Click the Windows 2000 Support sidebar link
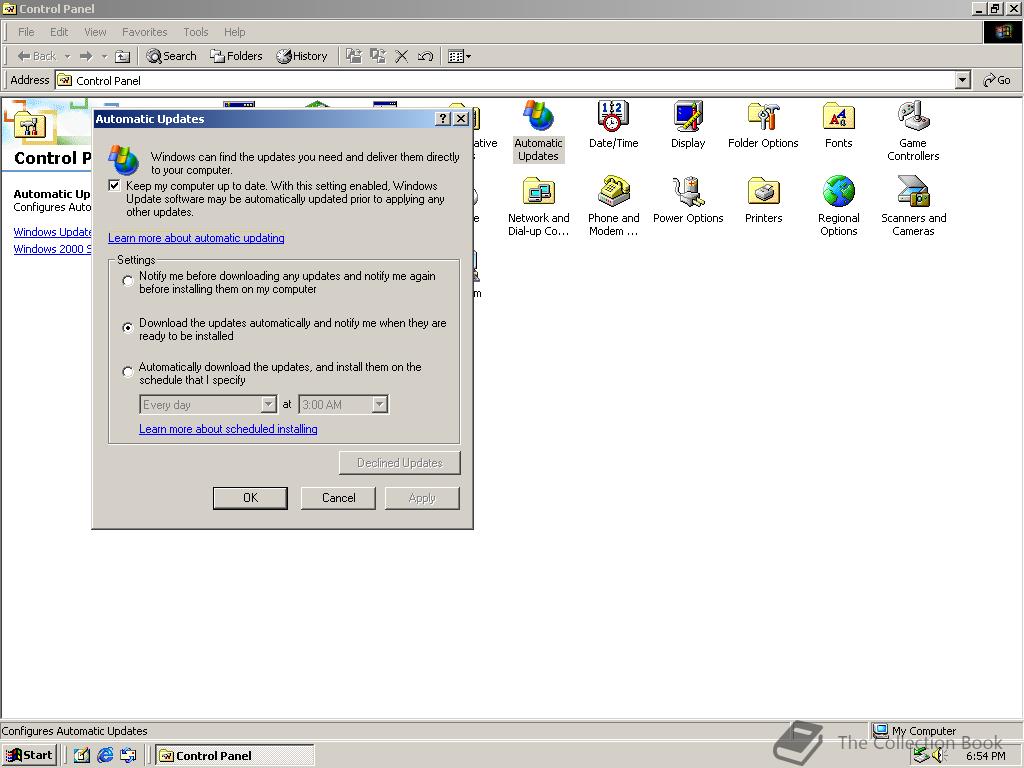 point(52,249)
